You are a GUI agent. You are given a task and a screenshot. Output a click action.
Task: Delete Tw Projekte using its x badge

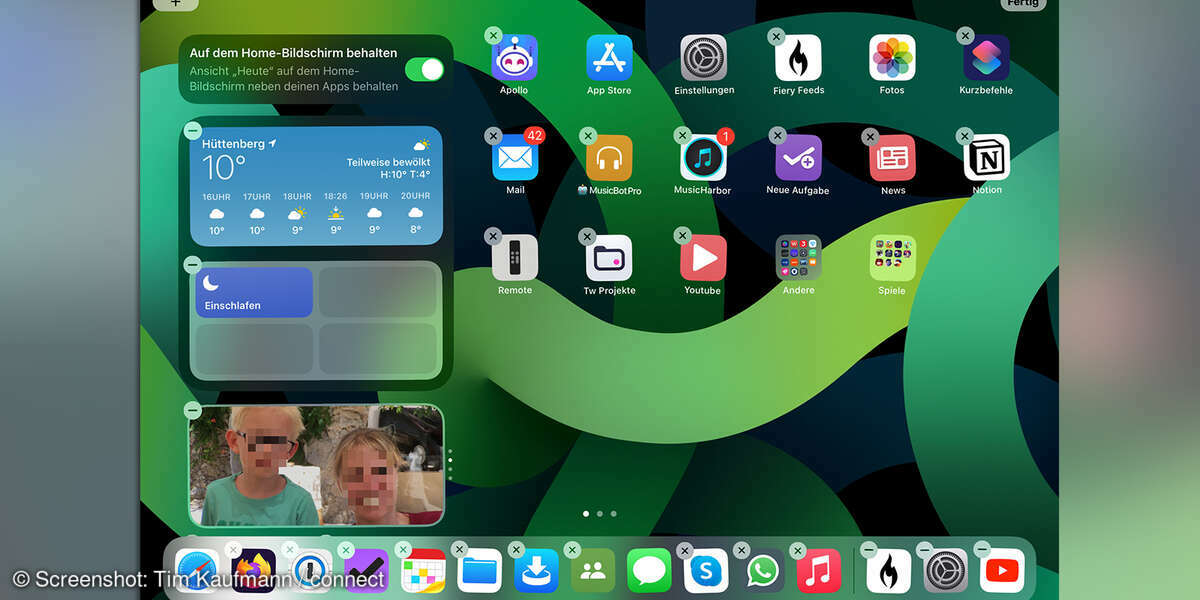[x=587, y=236]
